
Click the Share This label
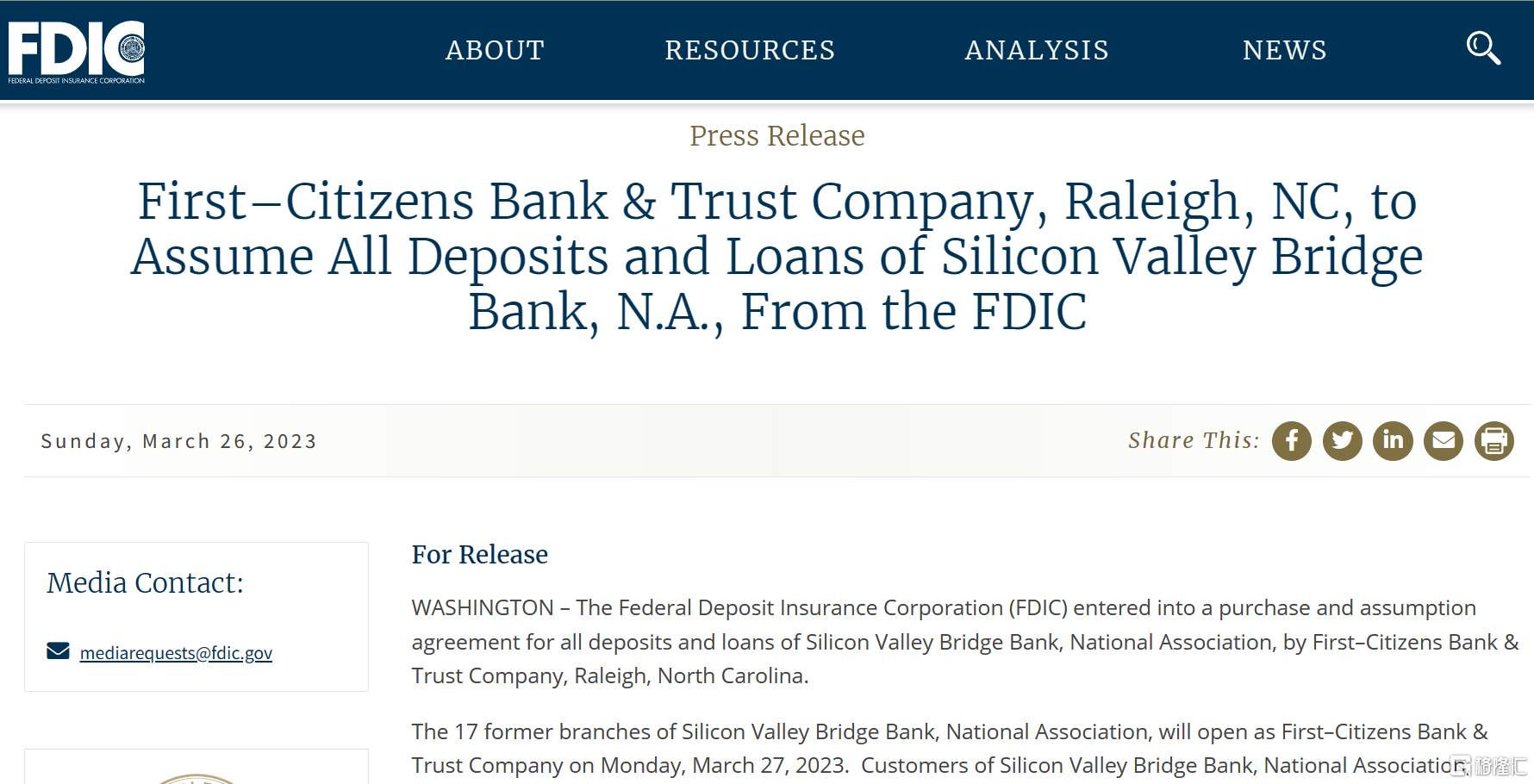click(1194, 440)
